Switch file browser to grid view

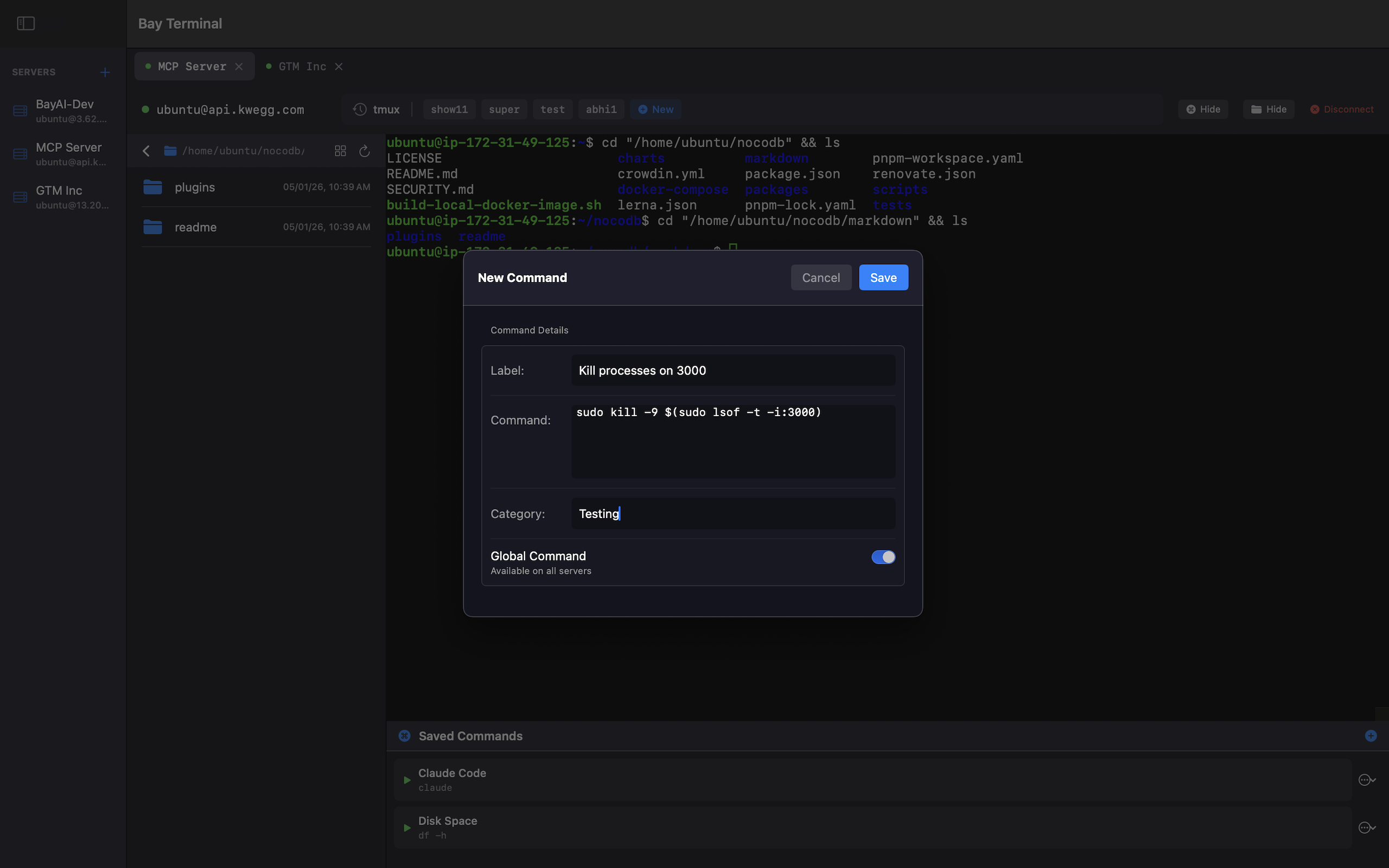(x=340, y=150)
